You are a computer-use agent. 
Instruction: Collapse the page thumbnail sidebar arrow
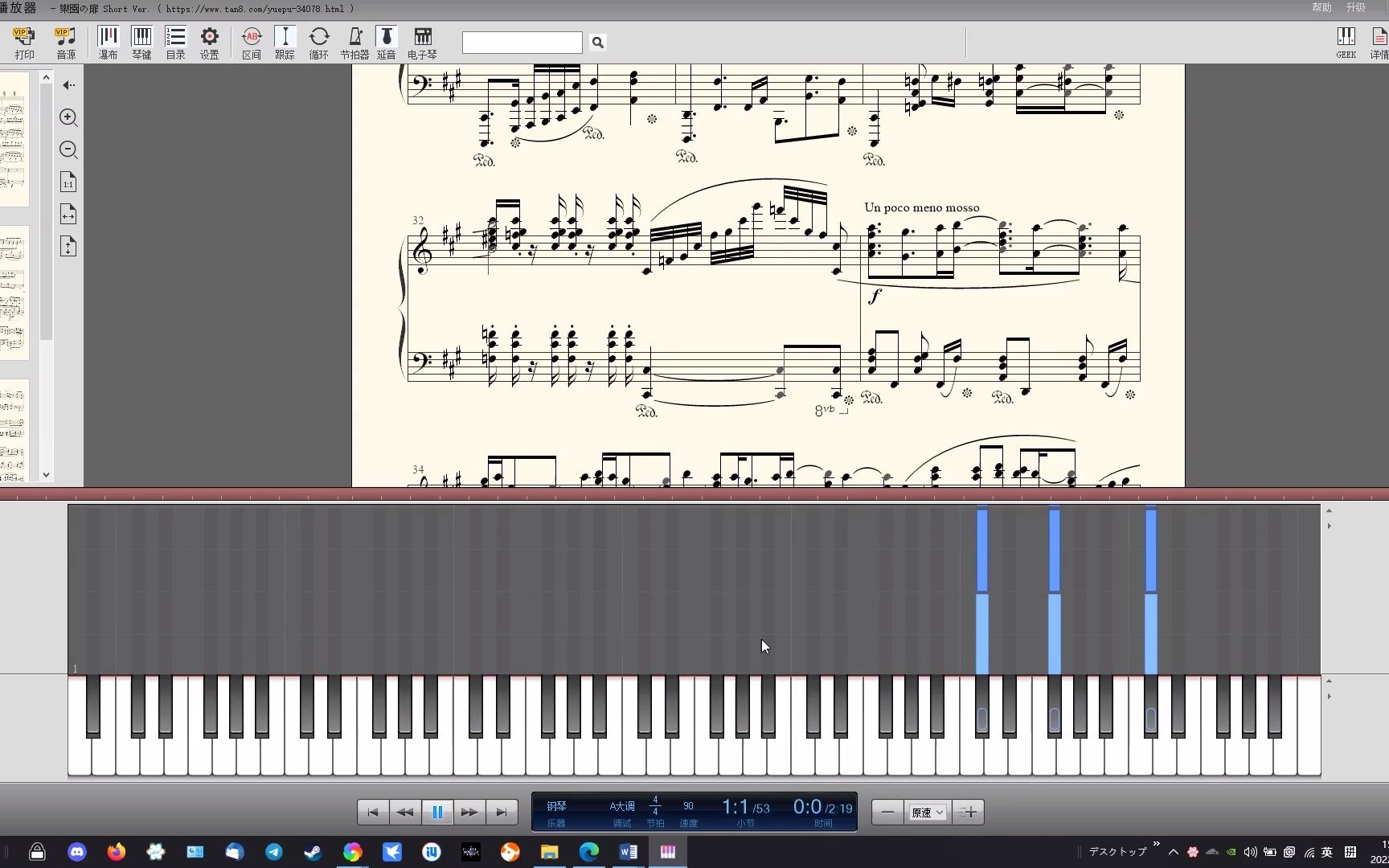click(68, 84)
